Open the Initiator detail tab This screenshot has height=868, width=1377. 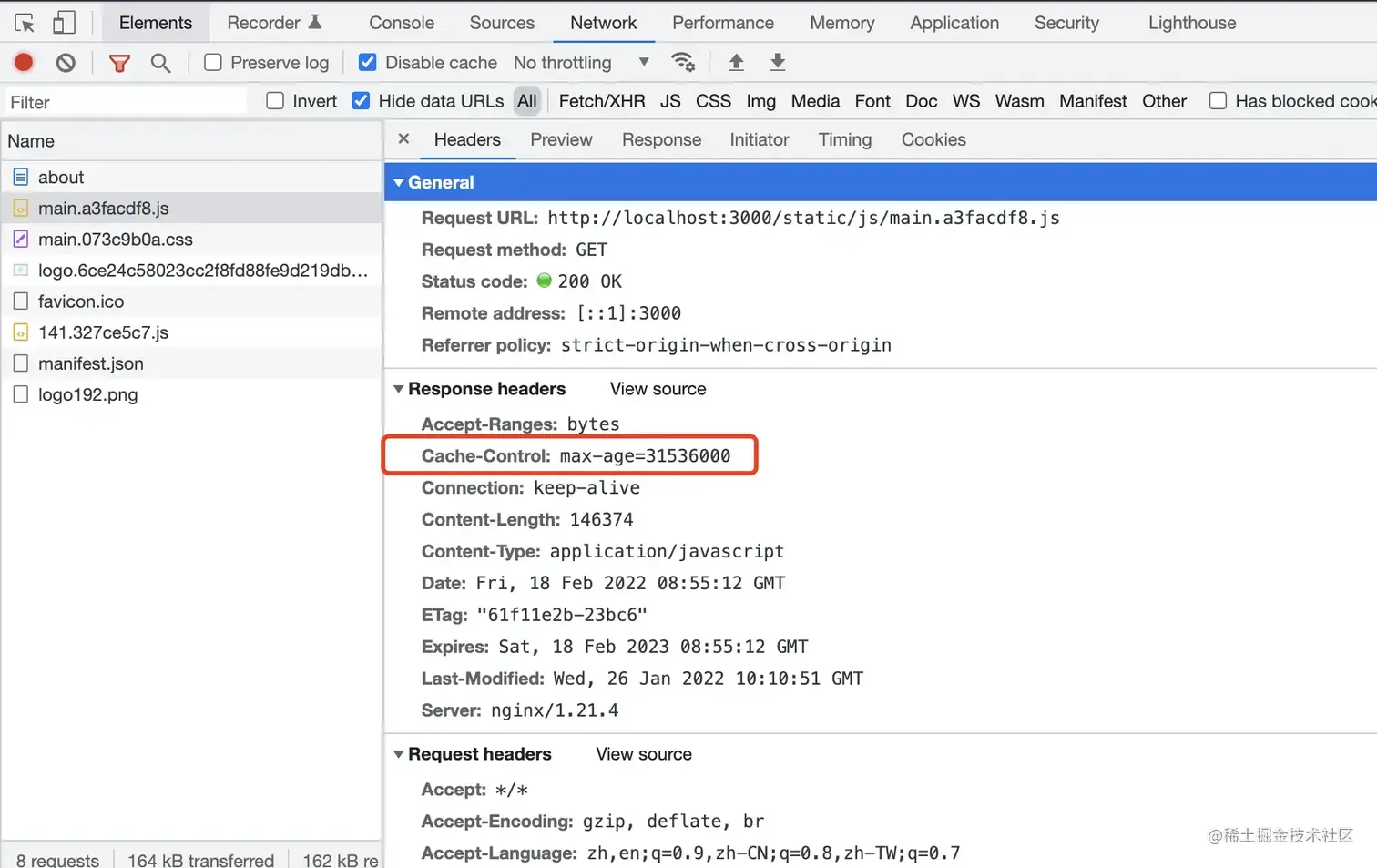760,139
